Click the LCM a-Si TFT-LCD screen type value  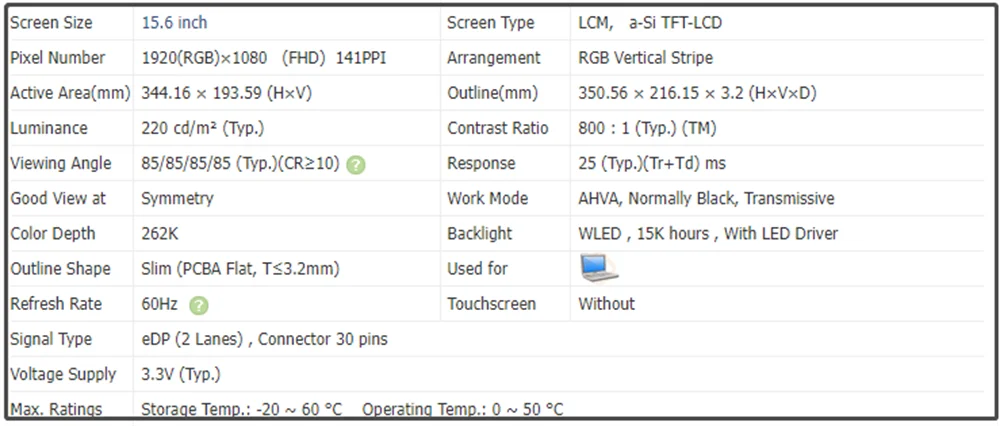650,23
